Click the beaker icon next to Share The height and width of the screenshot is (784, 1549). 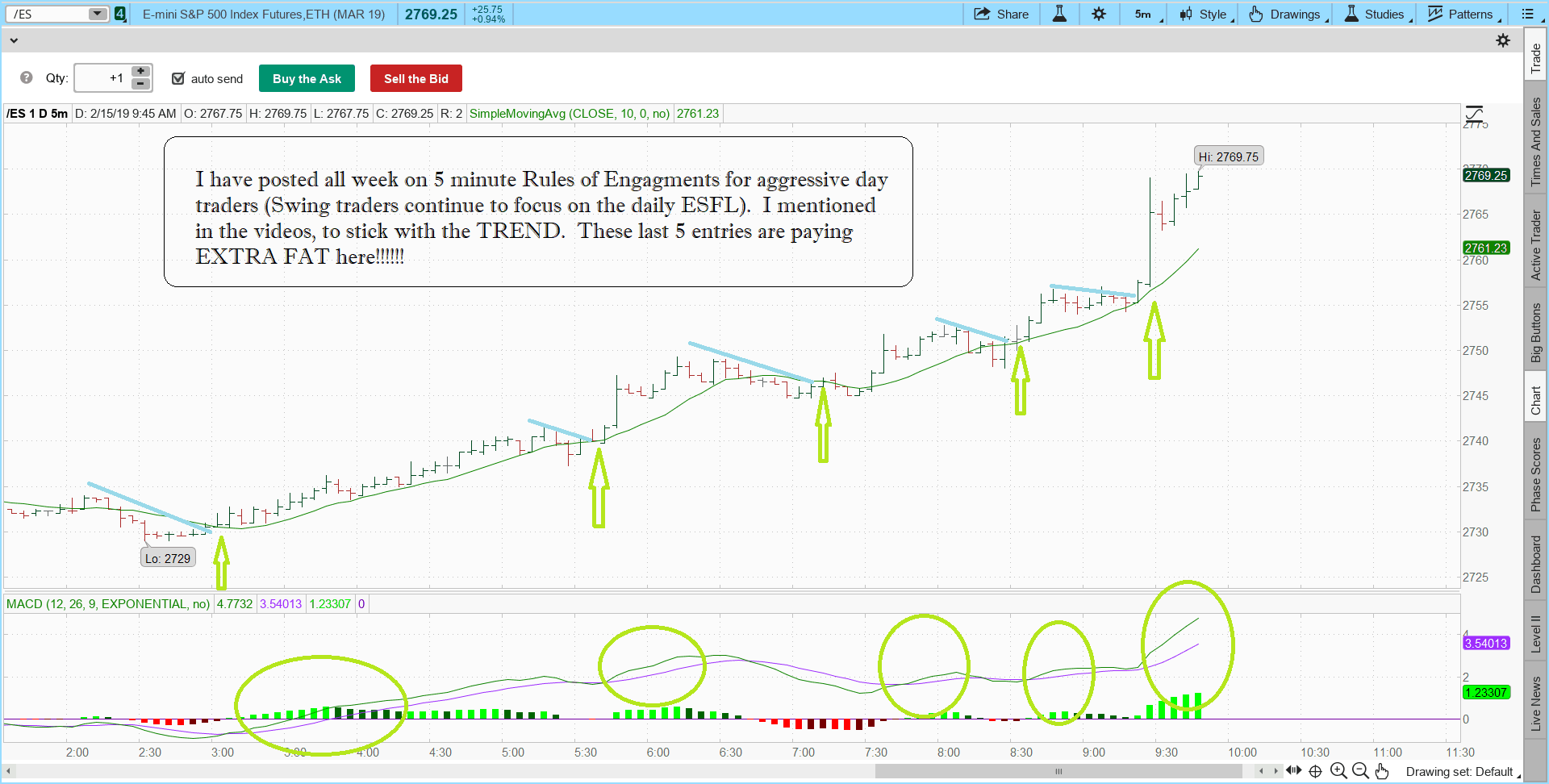pos(1059,14)
